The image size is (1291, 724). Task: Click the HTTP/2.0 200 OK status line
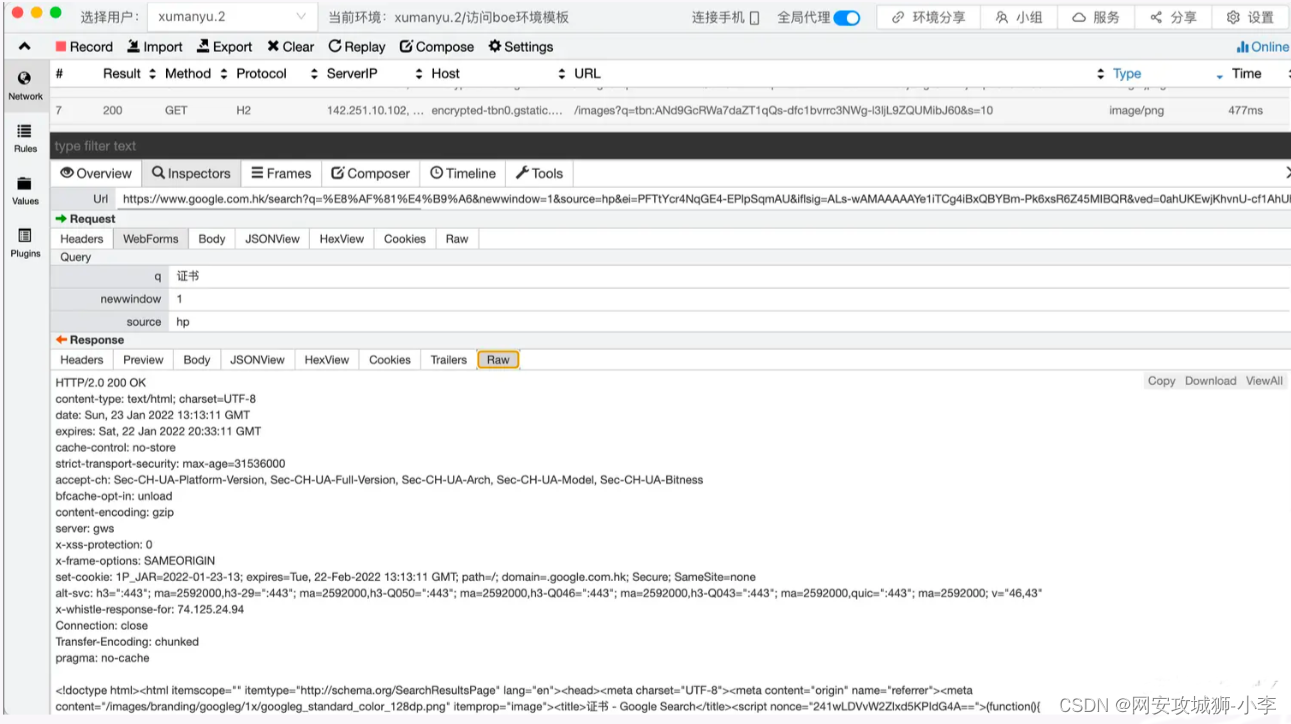(101, 383)
